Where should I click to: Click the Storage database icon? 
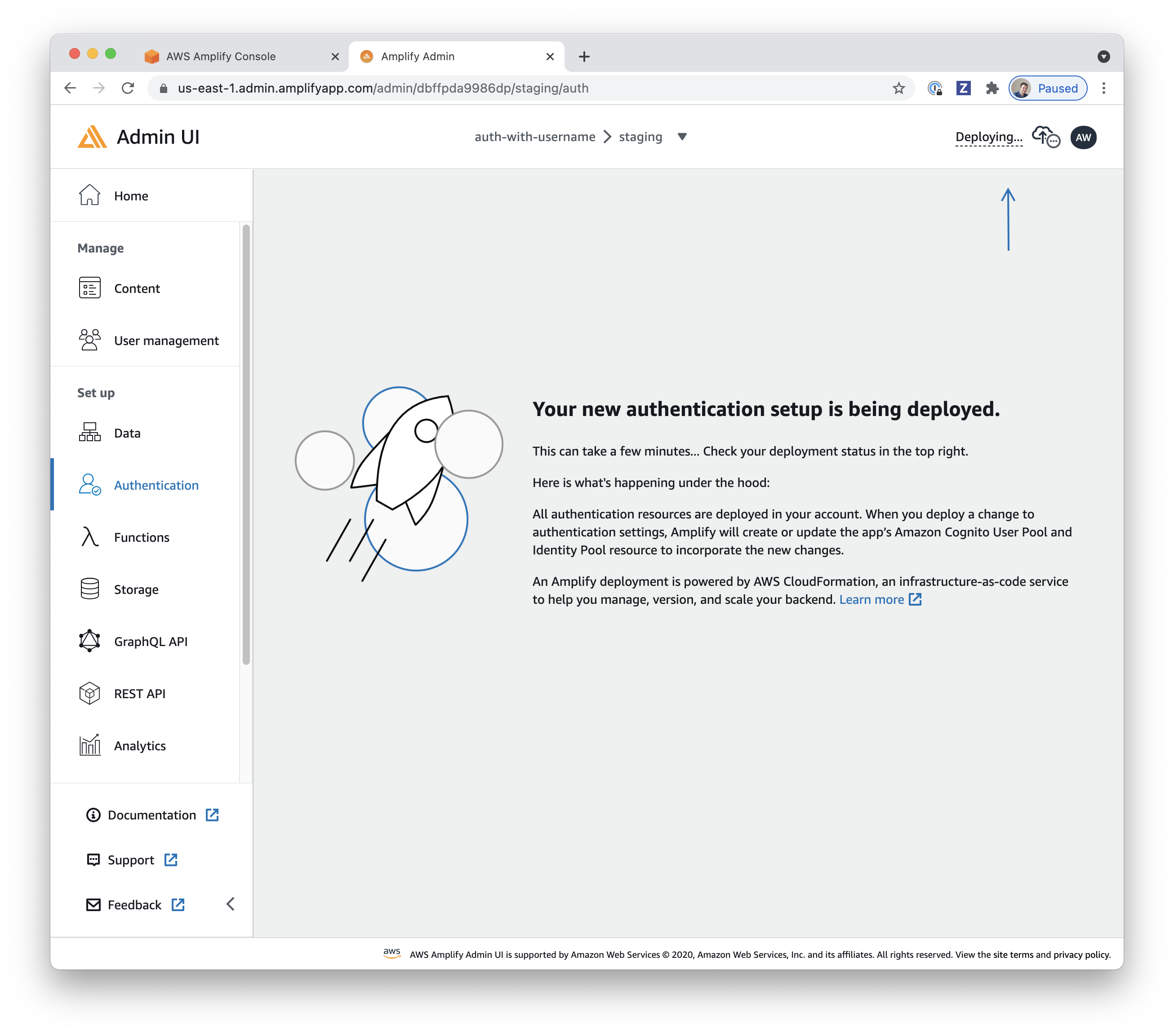click(x=89, y=589)
